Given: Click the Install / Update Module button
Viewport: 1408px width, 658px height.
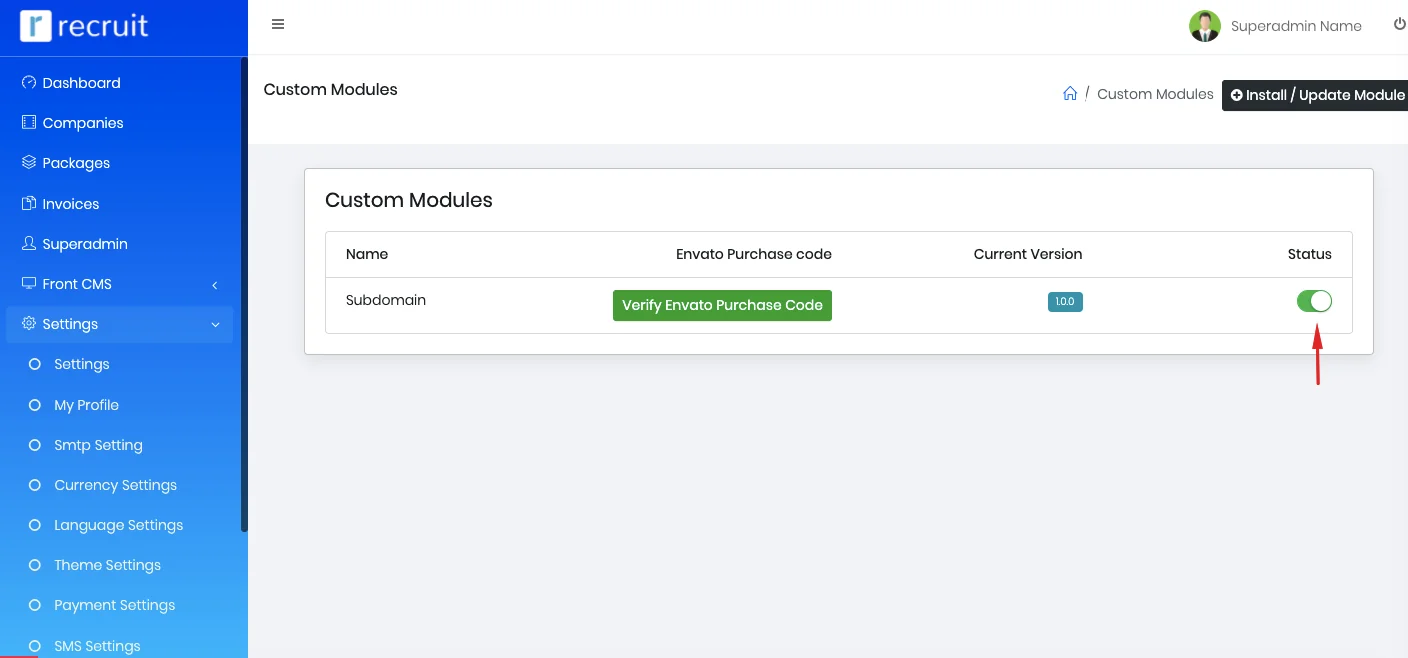Looking at the screenshot, I should click(1316, 95).
